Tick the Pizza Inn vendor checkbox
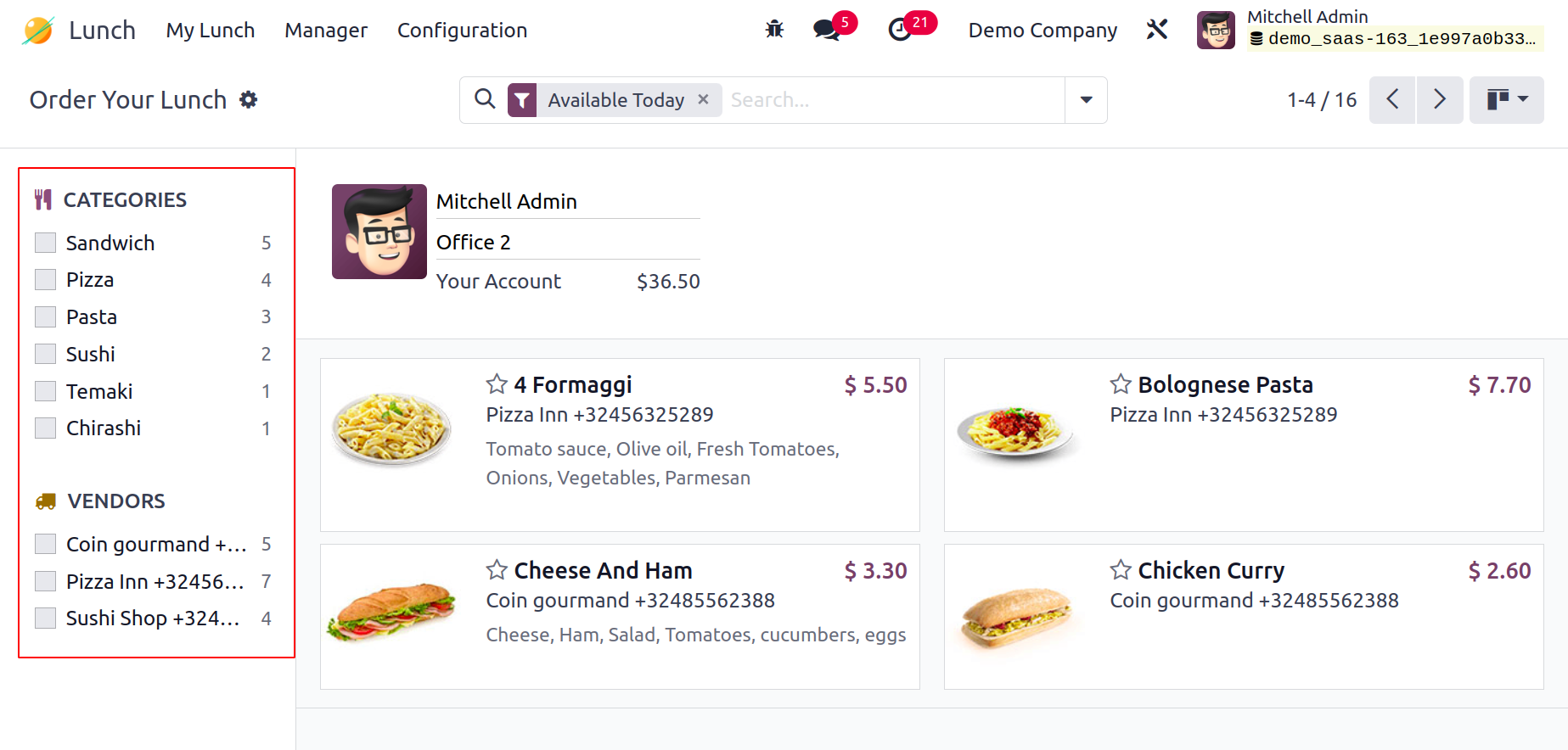Image resolution: width=1568 pixels, height=750 pixels. coord(46,582)
